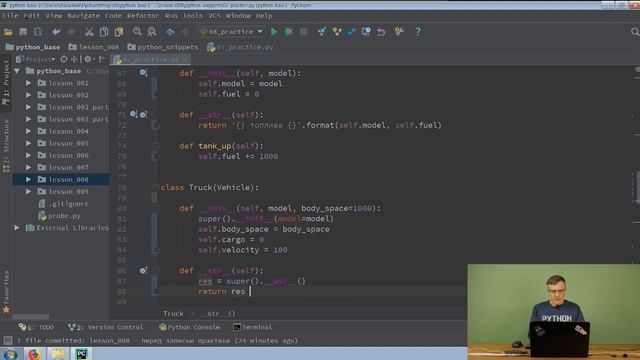Start debugging with the bug icon
Image resolution: width=640 pixels, height=360 pixels.
tap(289, 32)
